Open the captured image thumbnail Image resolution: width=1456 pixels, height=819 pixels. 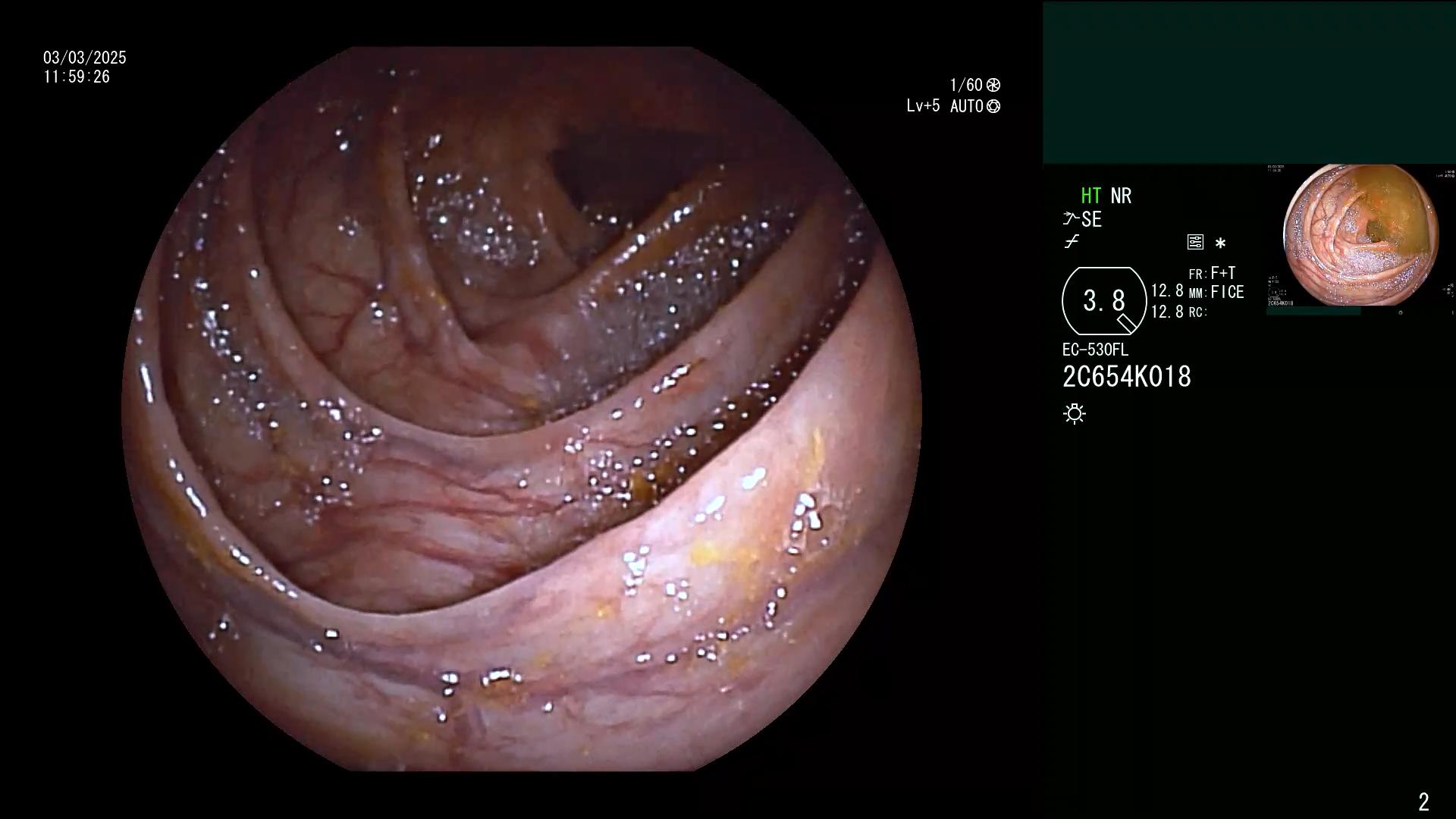pos(1360,236)
